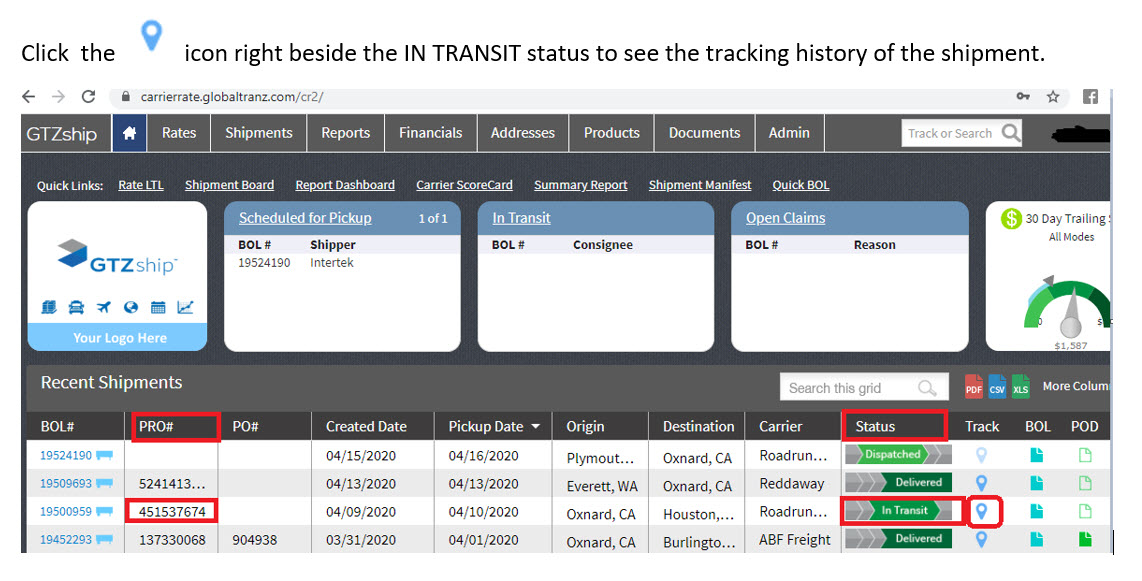This screenshot has height=581, width=1142.
Task: Open the Shipments menu
Action: pos(258,132)
